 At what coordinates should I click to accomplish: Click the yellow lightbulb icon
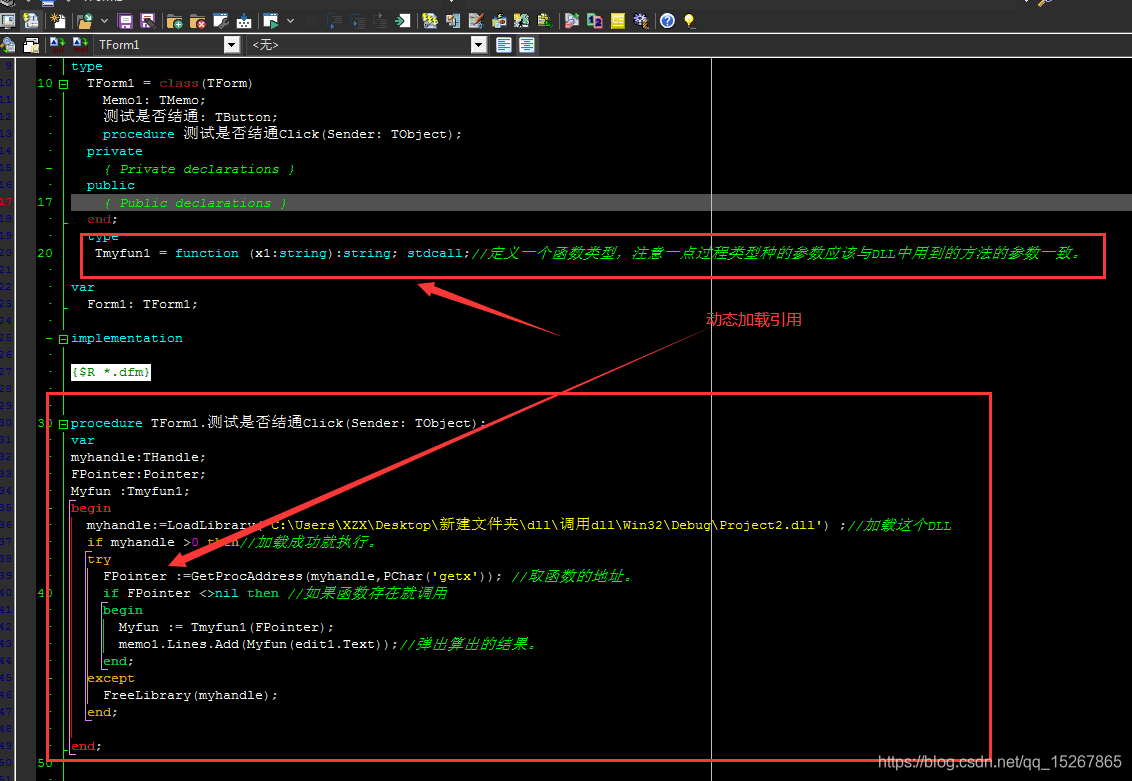689,21
